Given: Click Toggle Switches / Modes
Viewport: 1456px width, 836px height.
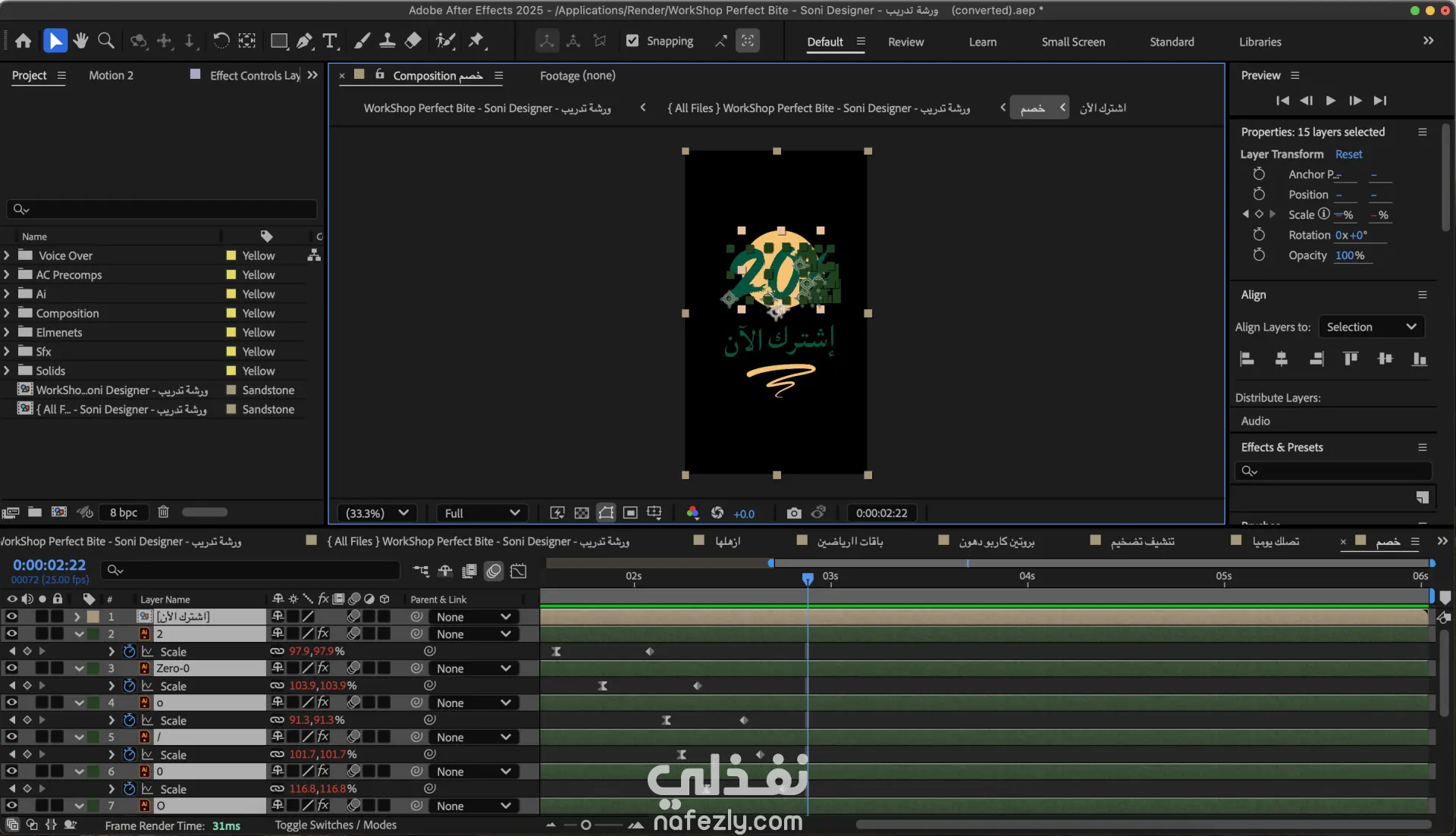Looking at the screenshot, I should coord(335,825).
